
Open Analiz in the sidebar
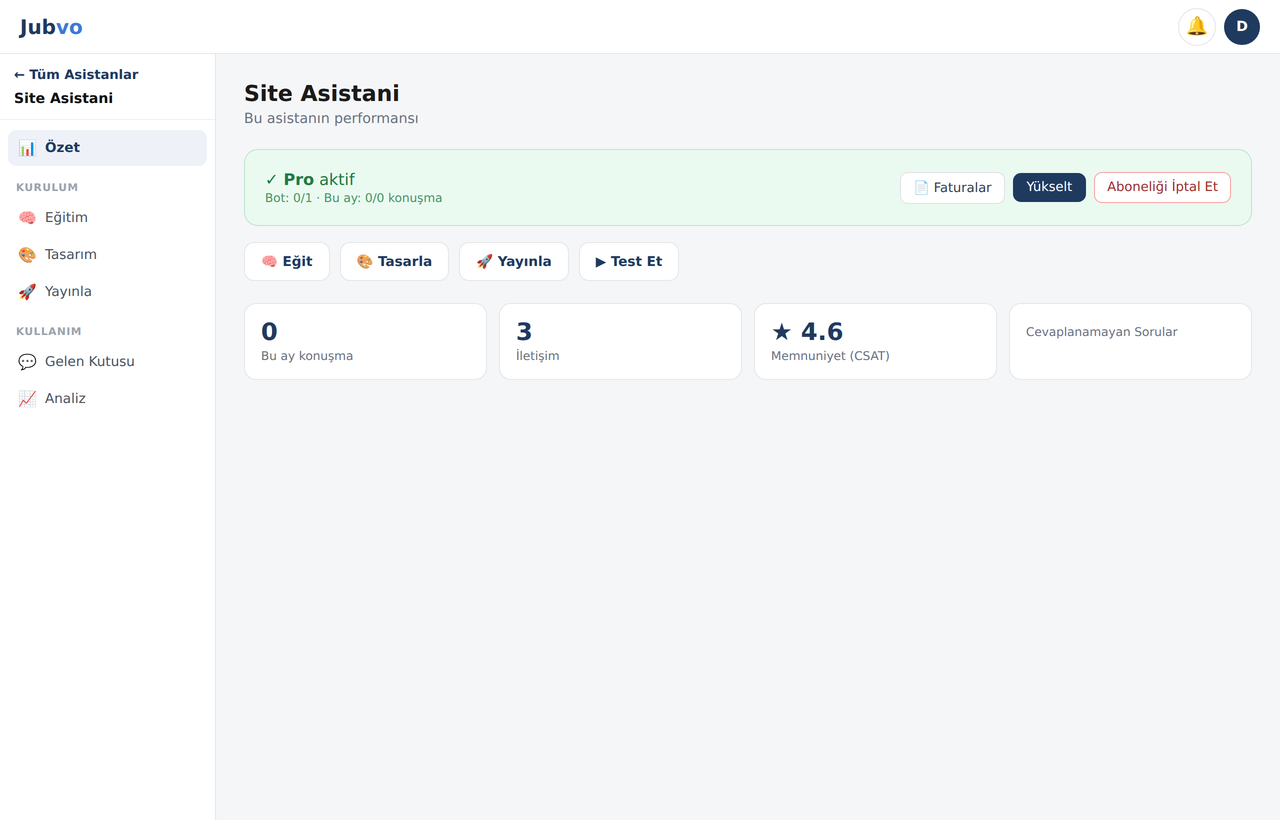(107, 399)
